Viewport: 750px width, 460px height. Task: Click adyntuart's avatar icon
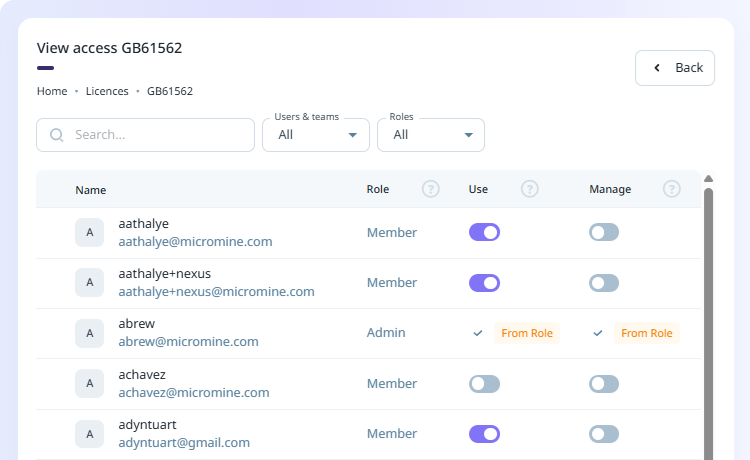(90, 434)
